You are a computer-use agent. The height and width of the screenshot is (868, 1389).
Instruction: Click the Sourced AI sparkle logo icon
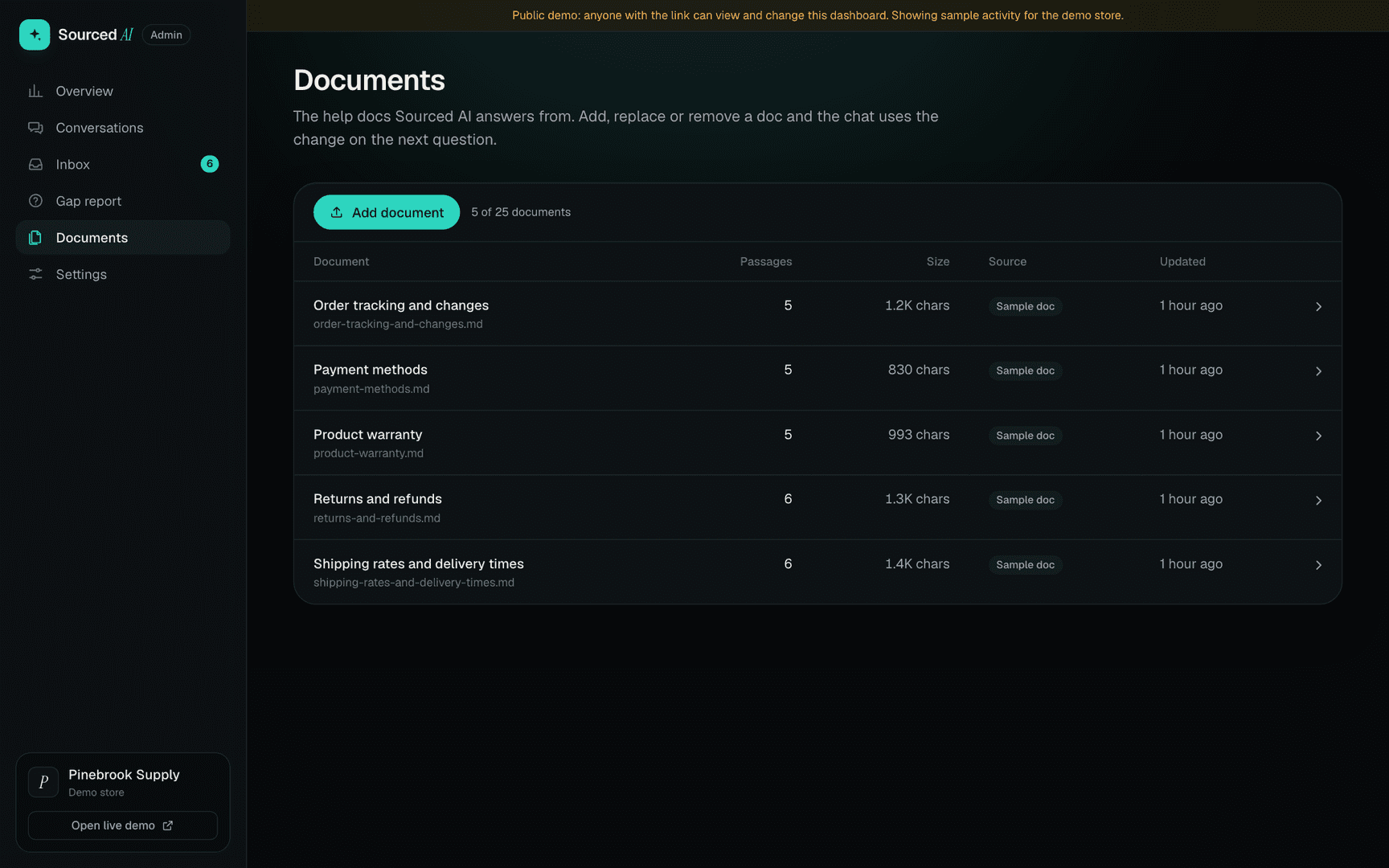pyautogui.click(x=35, y=35)
